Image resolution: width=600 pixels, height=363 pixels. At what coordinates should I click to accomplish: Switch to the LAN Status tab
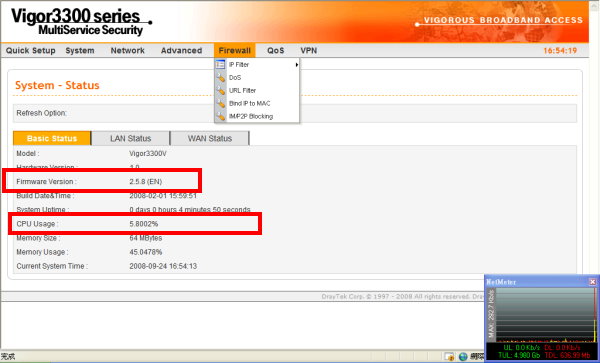131,138
